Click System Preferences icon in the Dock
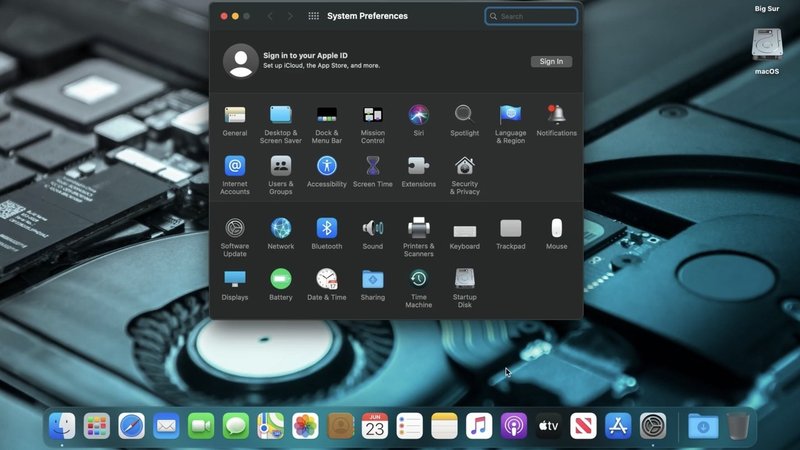Screen dimensions: 800x450 (653, 426)
